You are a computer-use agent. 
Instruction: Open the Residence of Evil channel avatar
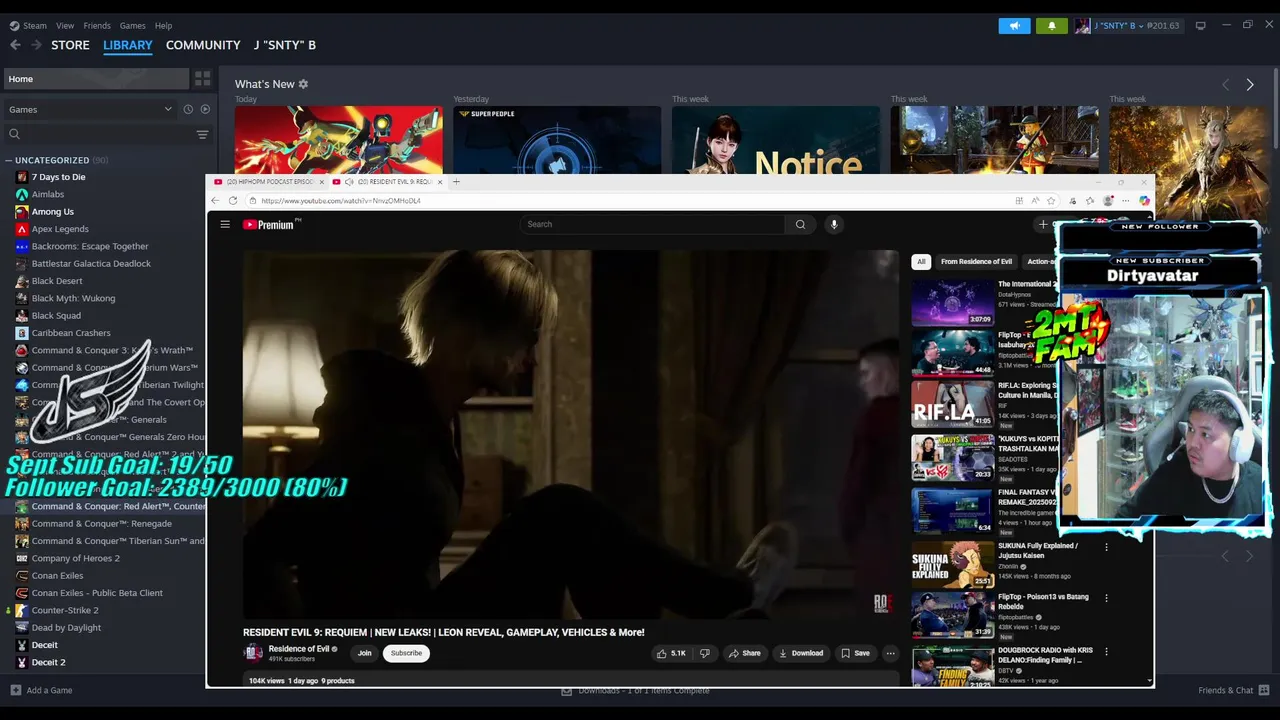click(253, 653)
